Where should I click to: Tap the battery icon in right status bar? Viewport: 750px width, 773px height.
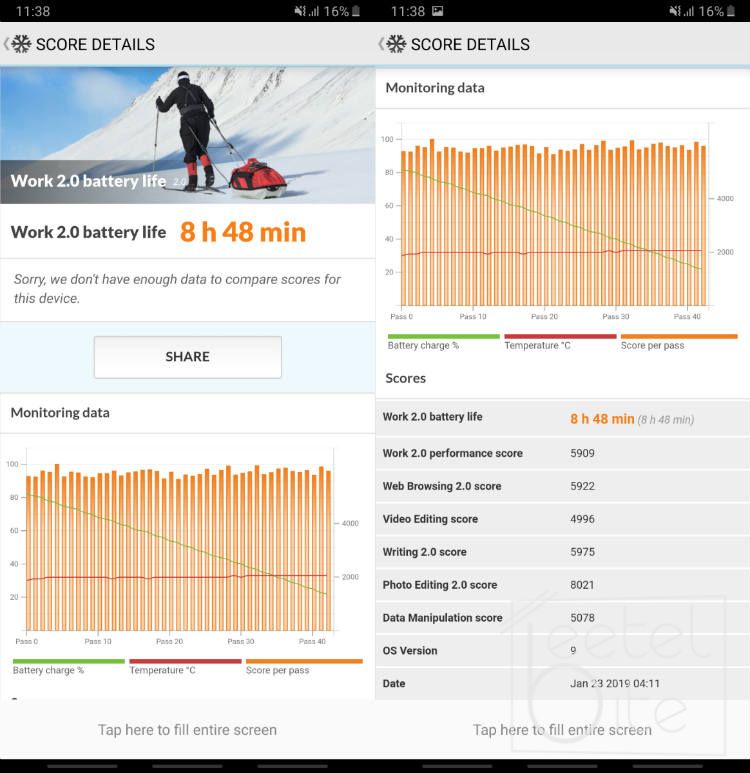(x=731, y=11)
